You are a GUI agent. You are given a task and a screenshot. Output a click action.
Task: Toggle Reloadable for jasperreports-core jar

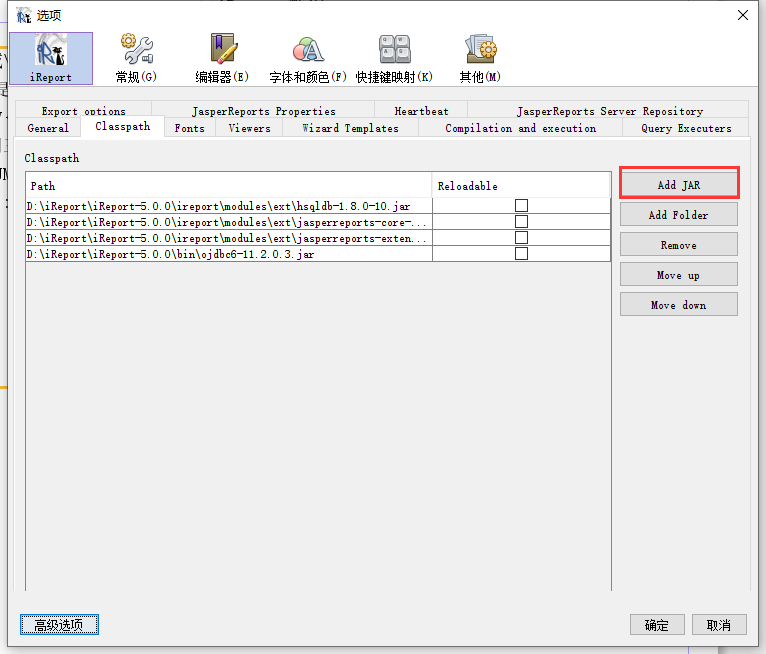coord(521,222)
